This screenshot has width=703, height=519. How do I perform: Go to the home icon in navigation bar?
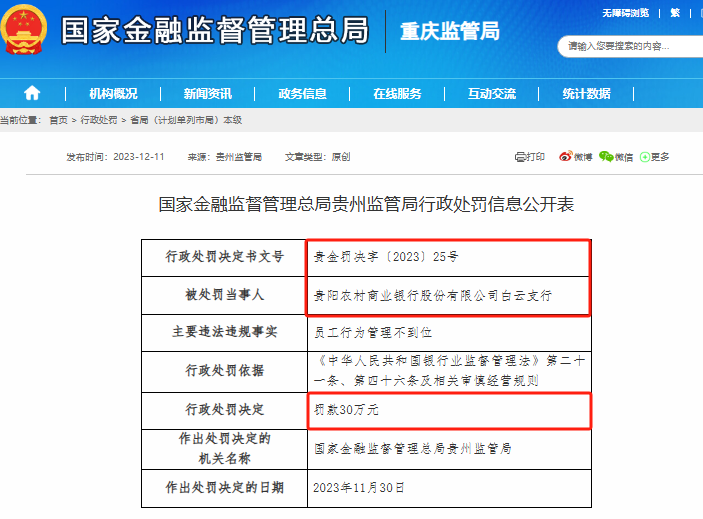32,93
